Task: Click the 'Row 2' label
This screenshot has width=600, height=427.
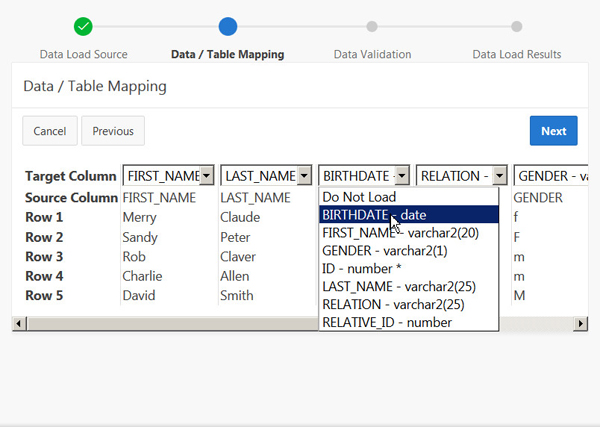Action: tap(44, 237)
